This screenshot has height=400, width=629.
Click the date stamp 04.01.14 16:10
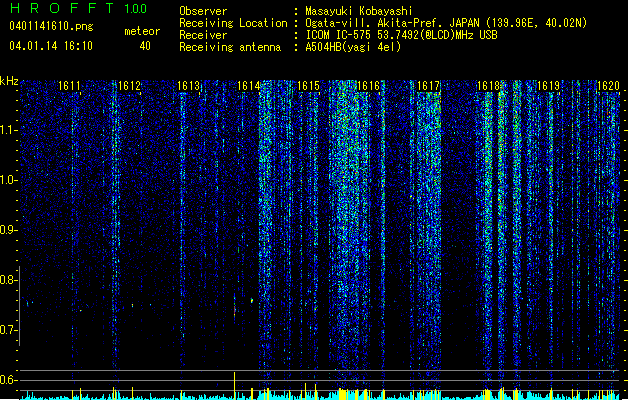coord(51,46)
